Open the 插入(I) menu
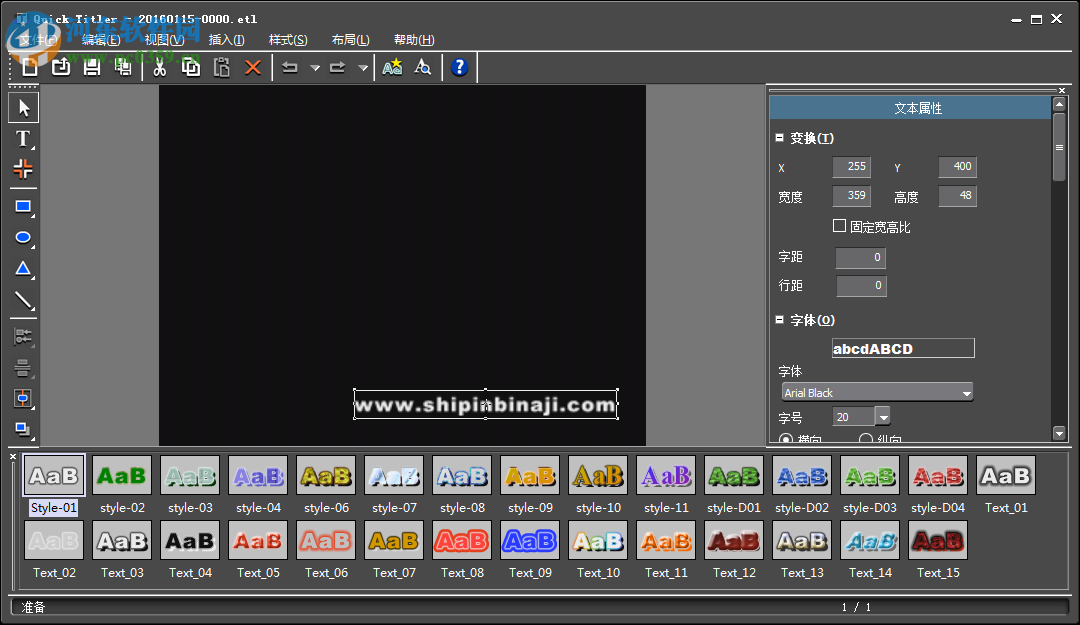The image size is (1080, 625). [227, 40]
